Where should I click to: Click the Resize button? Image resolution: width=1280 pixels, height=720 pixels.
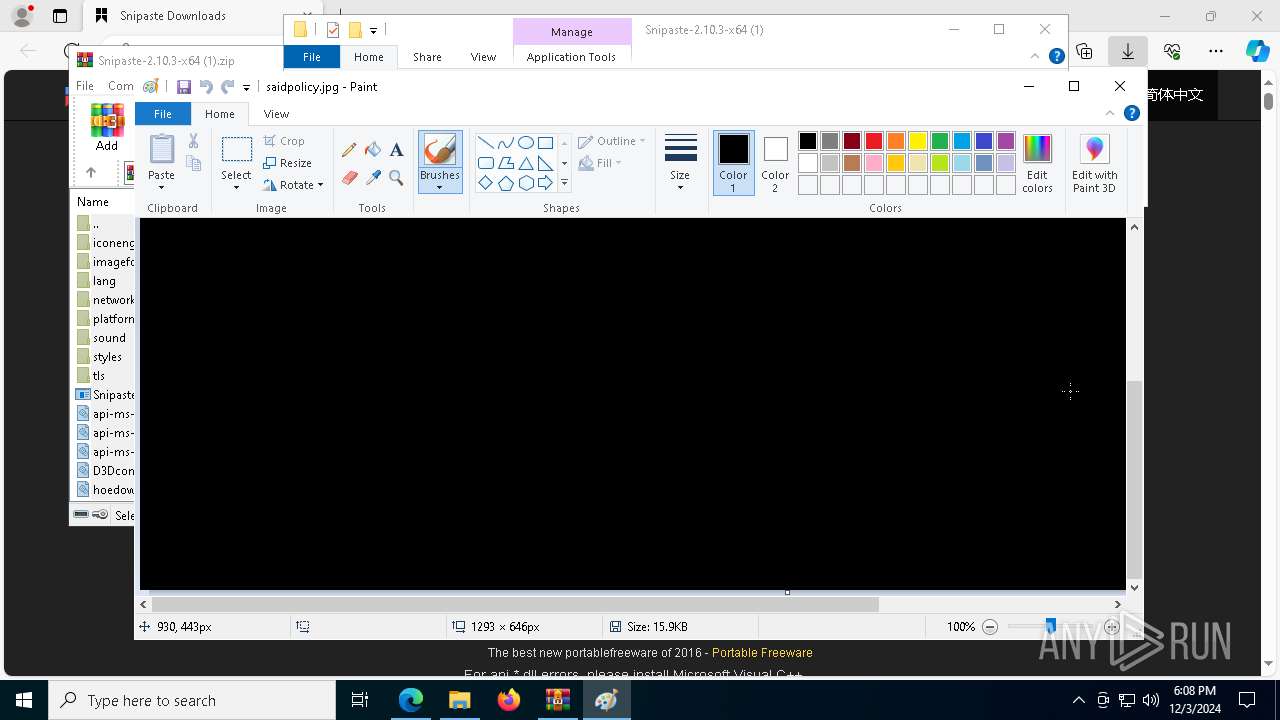tap(288, 163)
